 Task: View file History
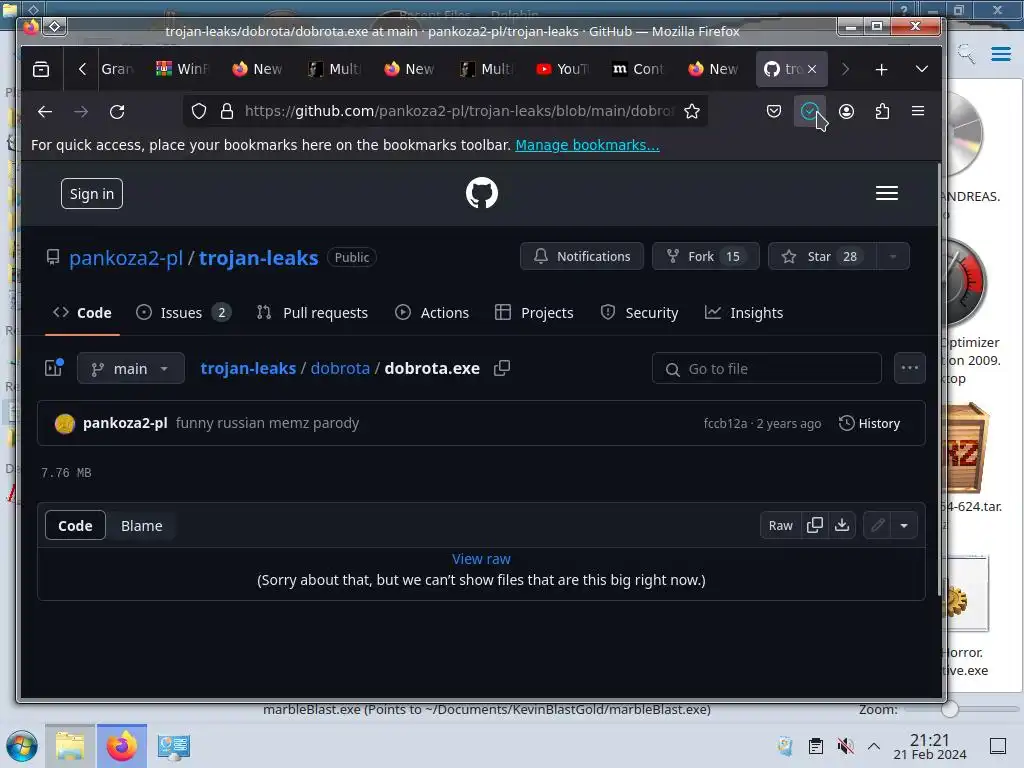click(x=869, y=423)
